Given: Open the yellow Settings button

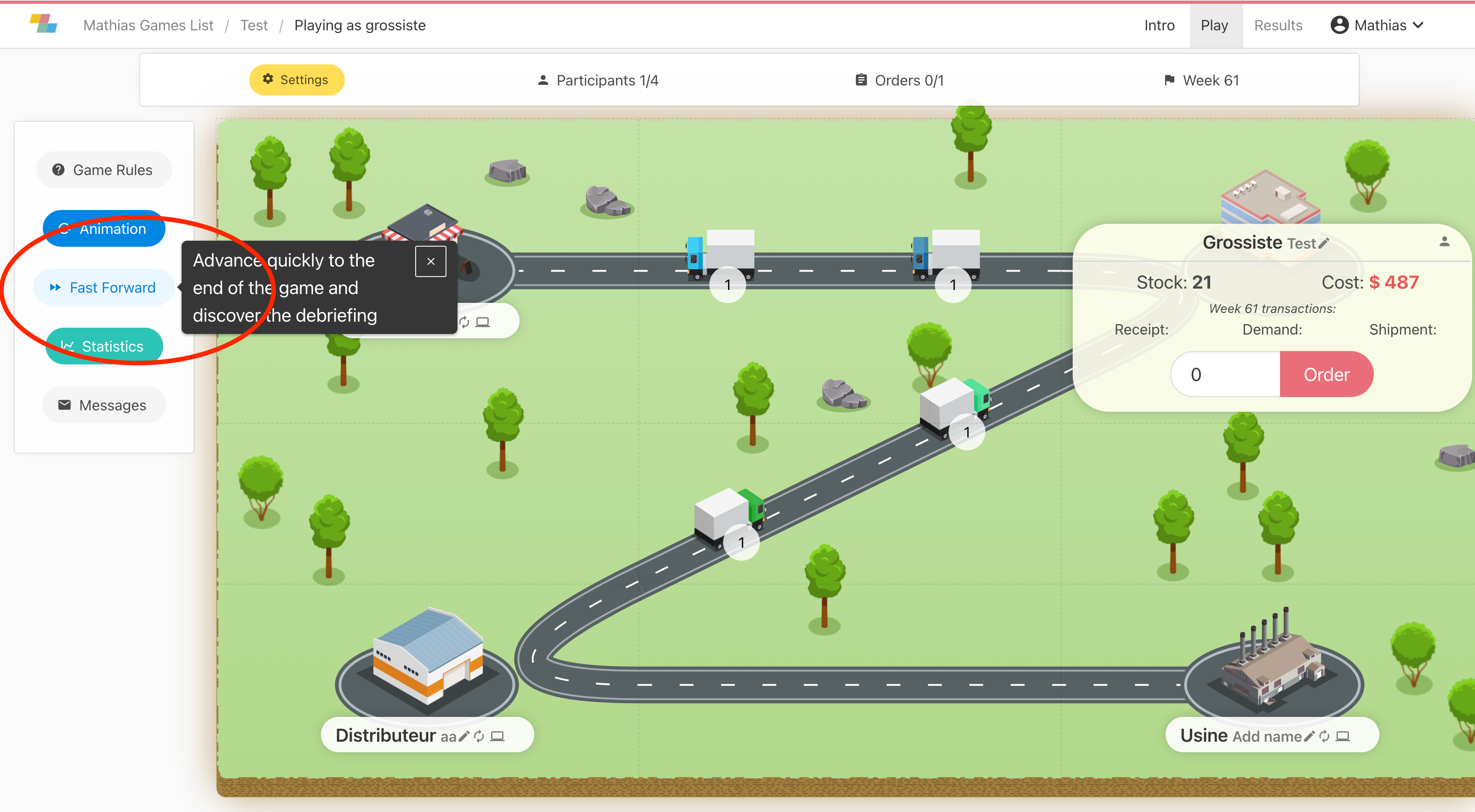Looking at the screenshot, I should click(x=297, y=79).
